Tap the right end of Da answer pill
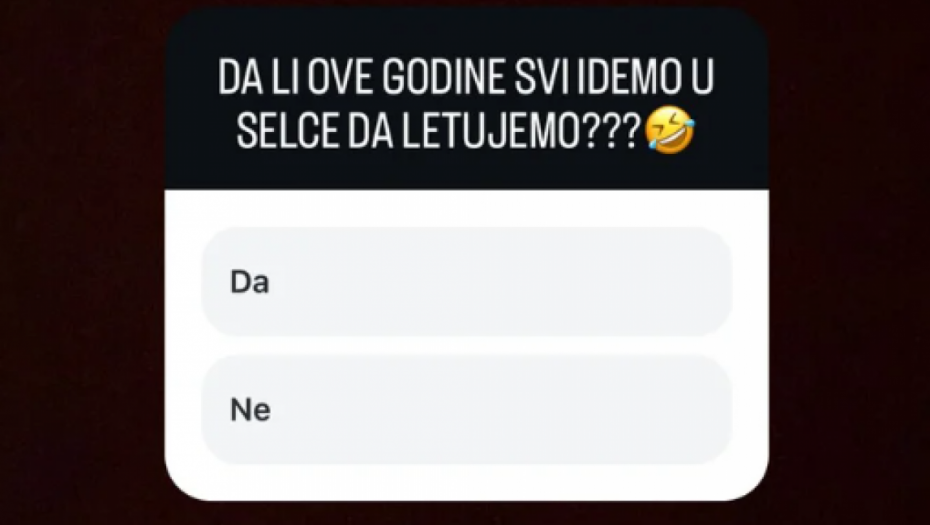The image size is (930, 525). 700,282
